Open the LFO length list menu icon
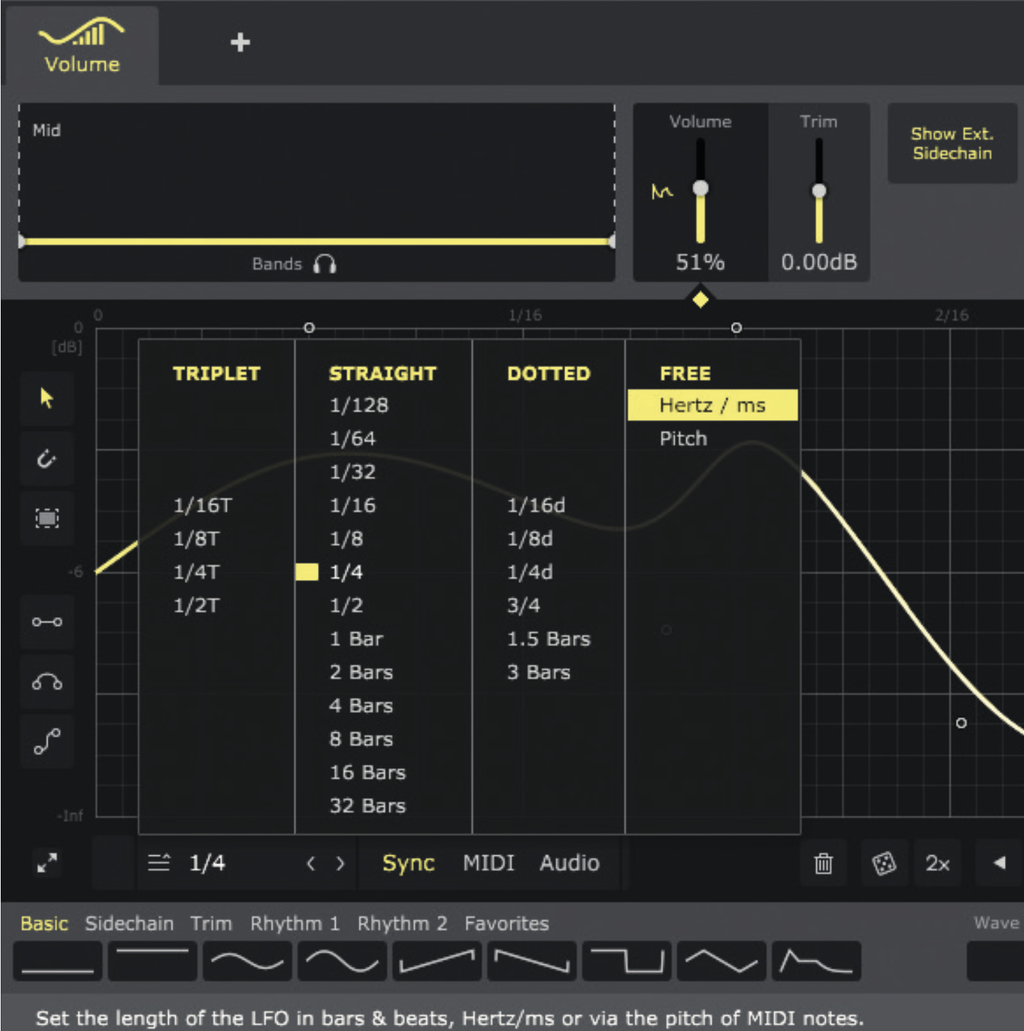 (x=159, y=863)
